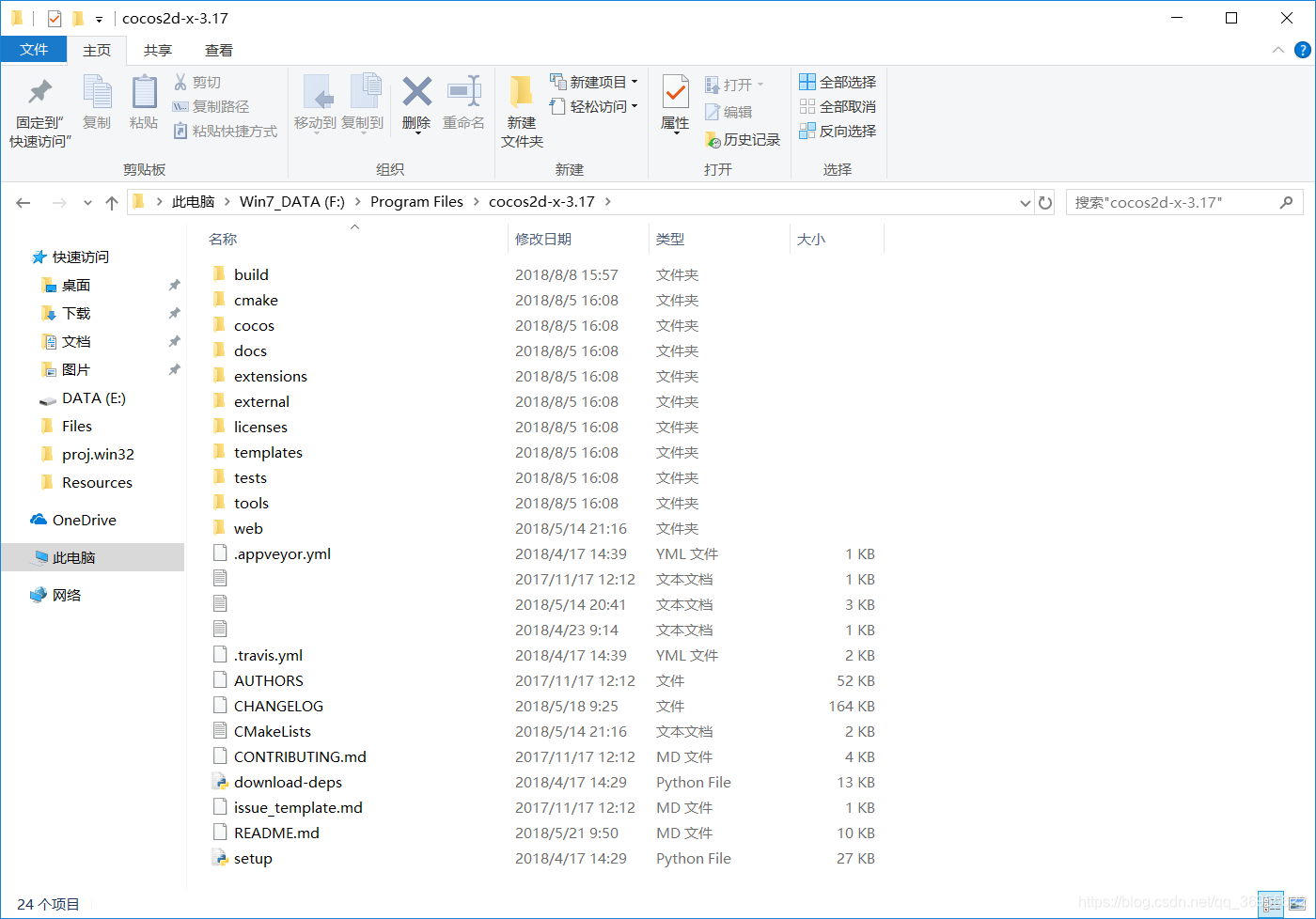Open the address bar history dropdown
The image size is (1316, 919).
(1026, 202)
